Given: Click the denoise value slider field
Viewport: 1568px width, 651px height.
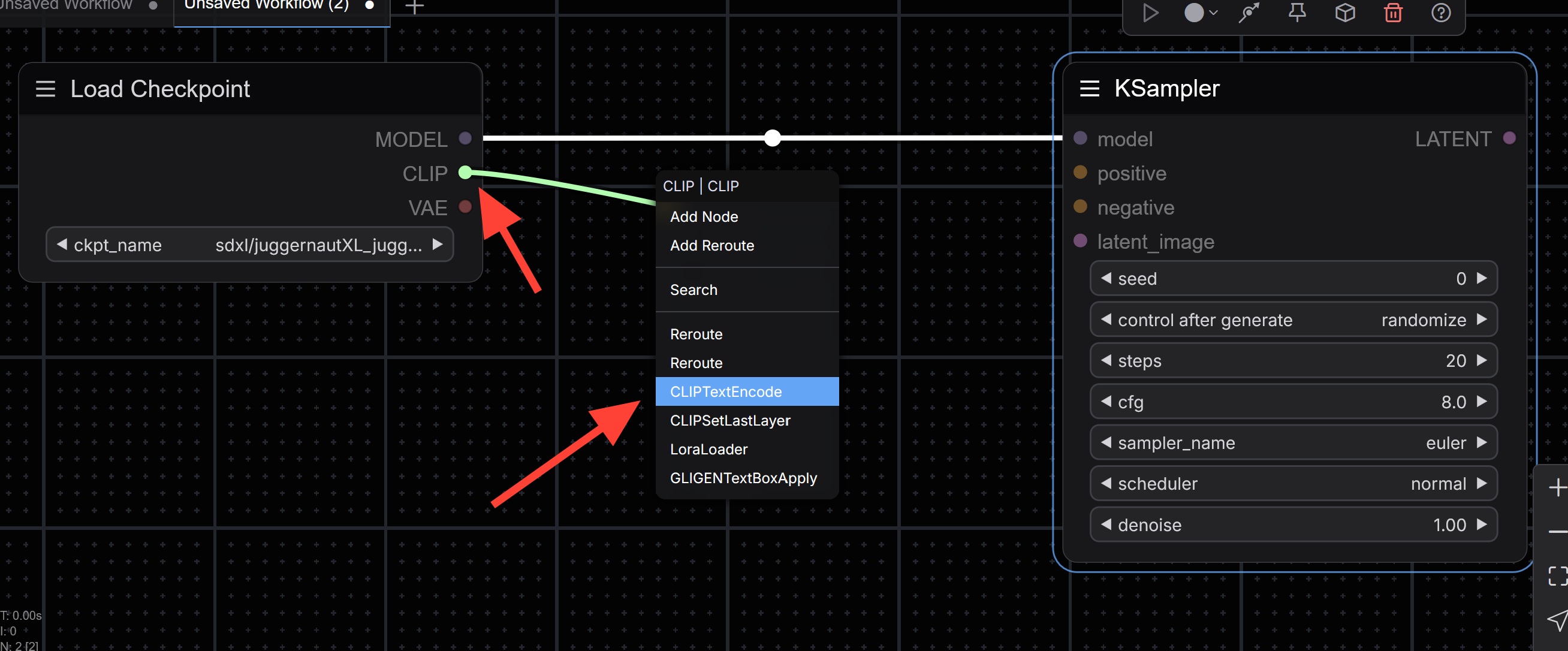Looking at the screenshot, I should [1293, 525].
